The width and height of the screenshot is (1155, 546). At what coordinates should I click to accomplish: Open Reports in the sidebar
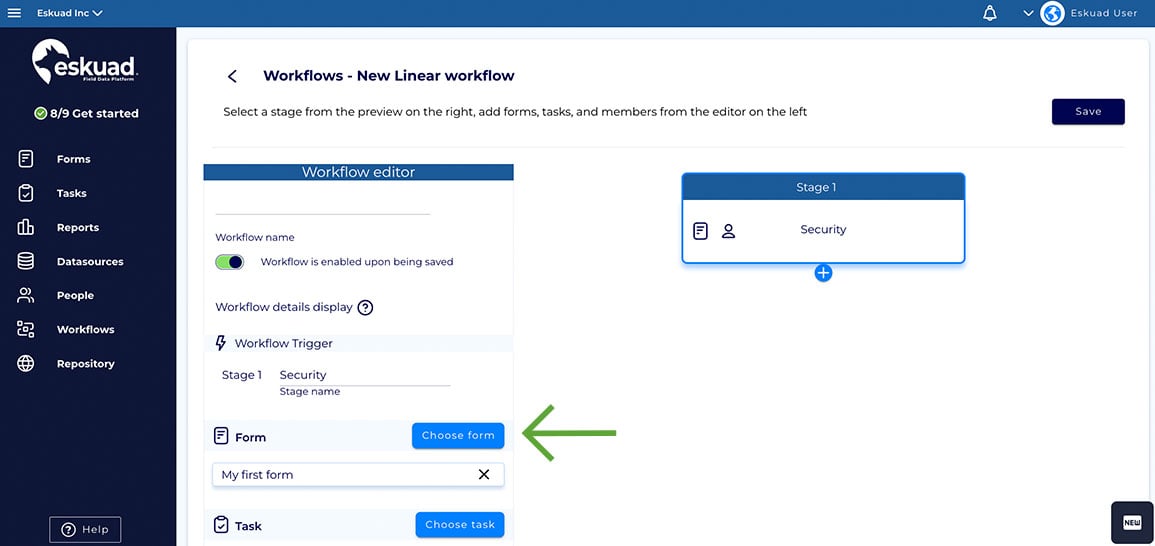[78, 228]
